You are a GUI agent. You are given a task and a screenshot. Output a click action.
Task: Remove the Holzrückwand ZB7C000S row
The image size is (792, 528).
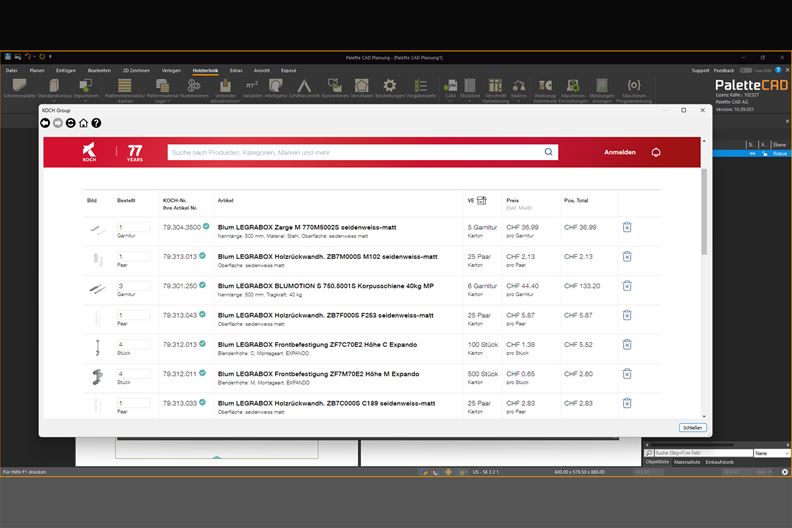point(627,403)
